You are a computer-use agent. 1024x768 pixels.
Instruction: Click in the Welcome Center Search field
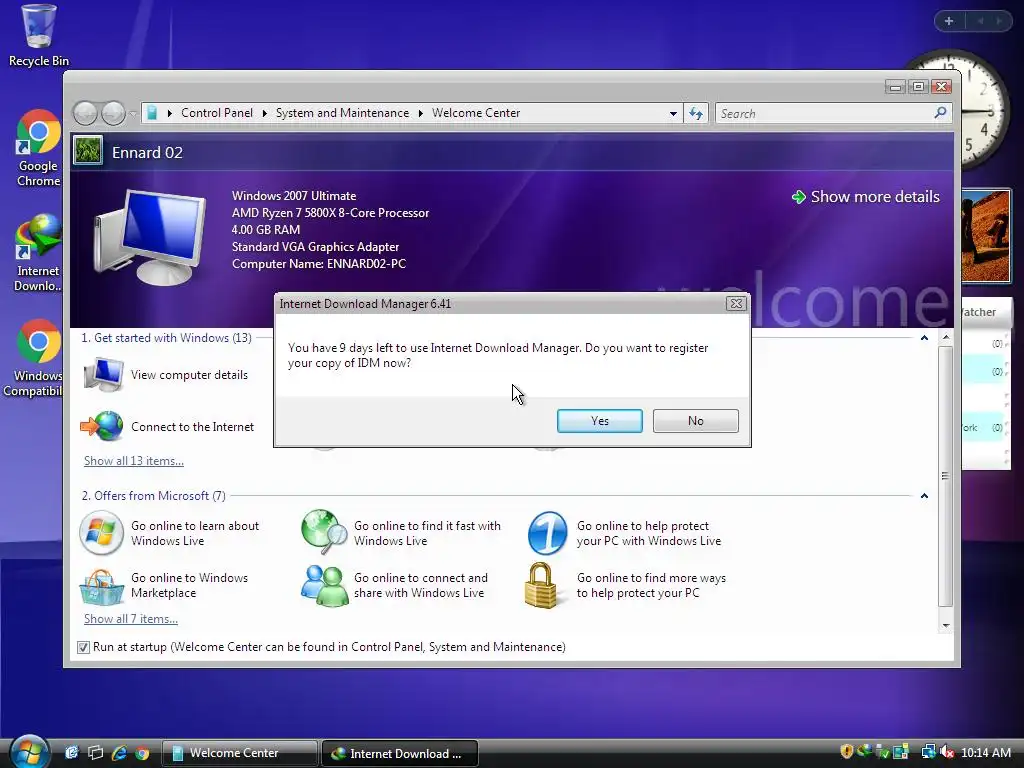coord(824,114)
